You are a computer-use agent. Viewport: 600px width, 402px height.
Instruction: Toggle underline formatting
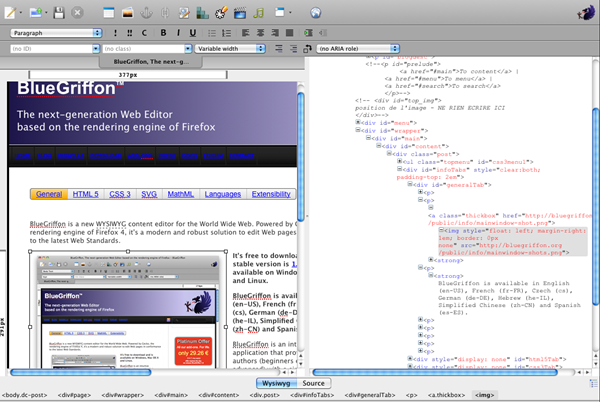coord(192,33)
